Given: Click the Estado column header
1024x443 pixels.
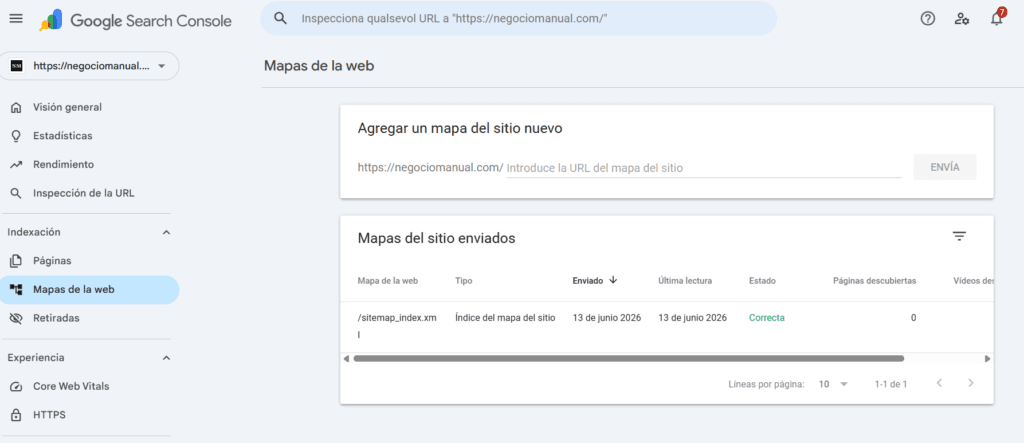Looking at the screenshot, I should (762, 280).
